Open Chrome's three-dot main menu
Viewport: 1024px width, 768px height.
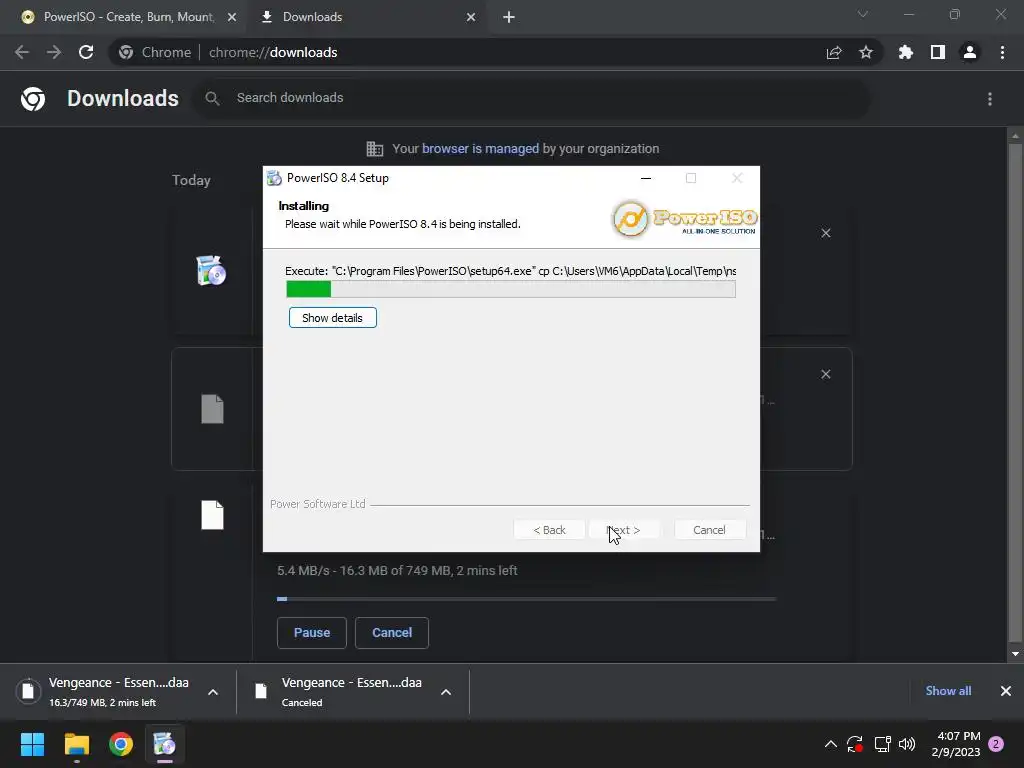[x=1002, y=52]
